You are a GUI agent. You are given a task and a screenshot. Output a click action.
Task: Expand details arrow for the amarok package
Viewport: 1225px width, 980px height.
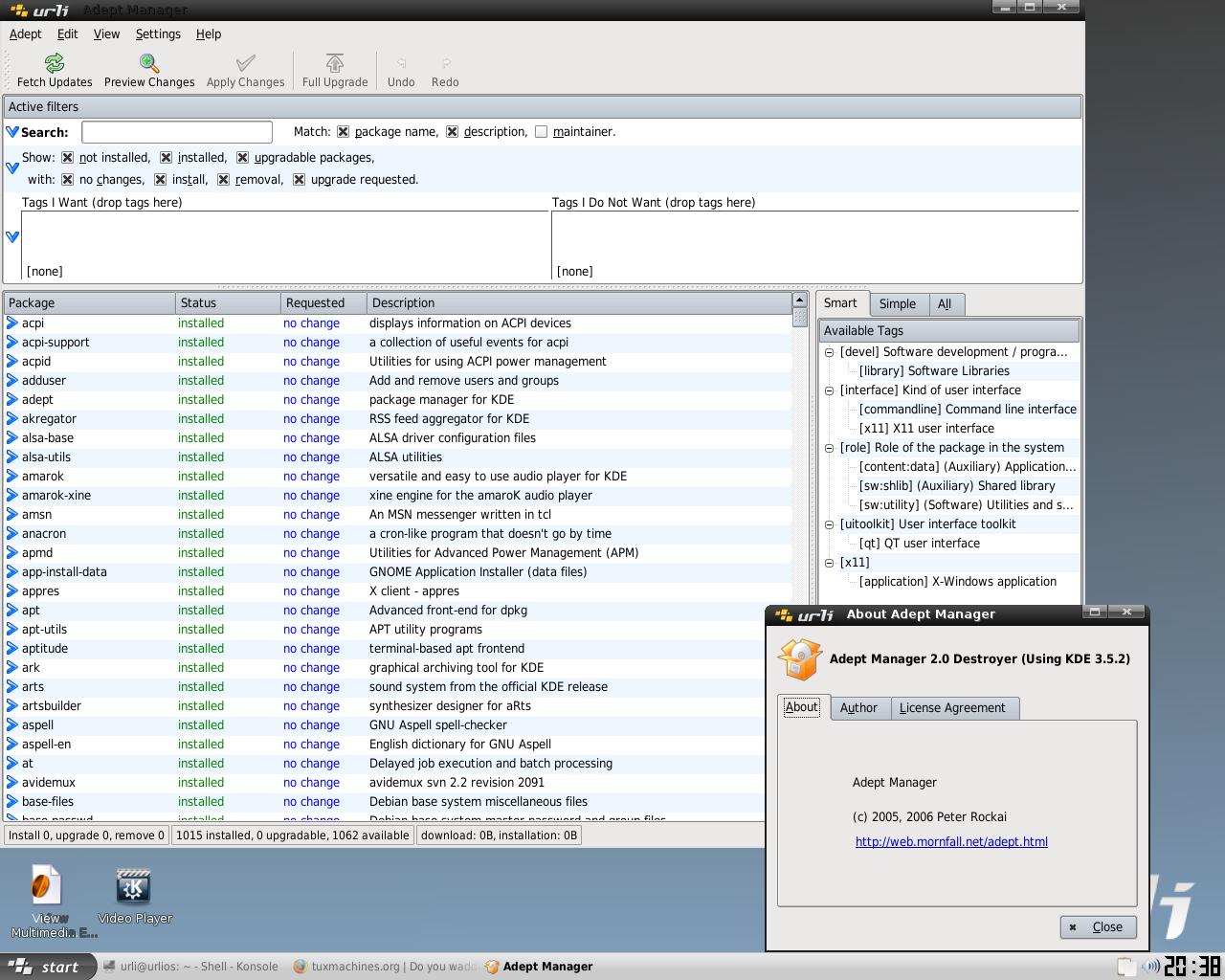pos(13,477)
